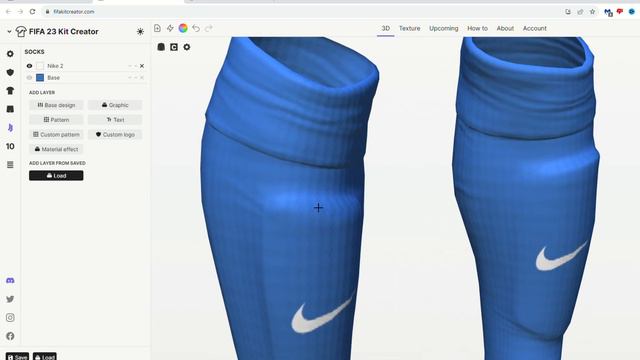Open the Account tab
Viewport: 640px width, 360px height.
point(535,28)
